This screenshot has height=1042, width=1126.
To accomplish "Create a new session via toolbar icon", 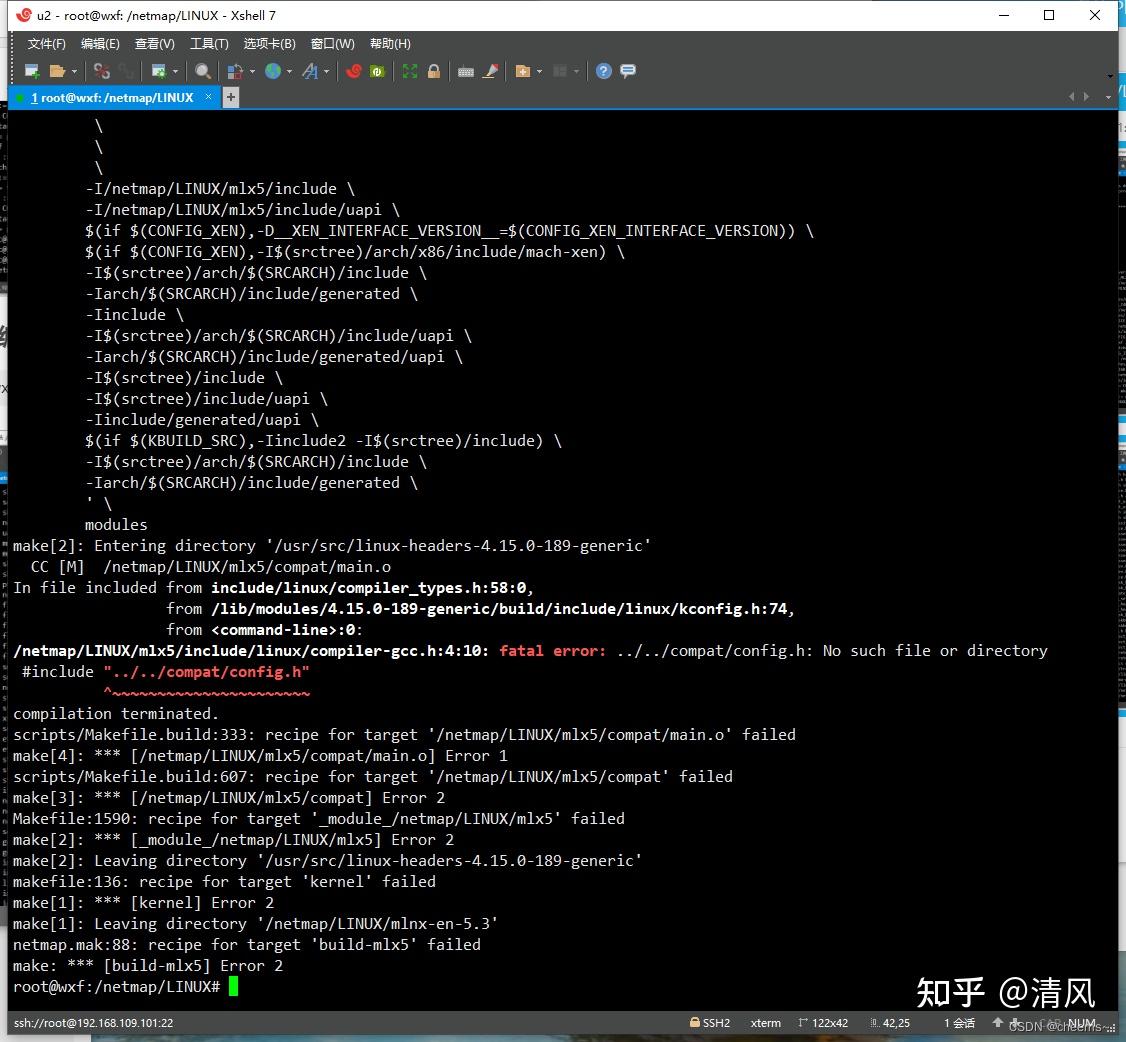I will (x=31, y=71).
